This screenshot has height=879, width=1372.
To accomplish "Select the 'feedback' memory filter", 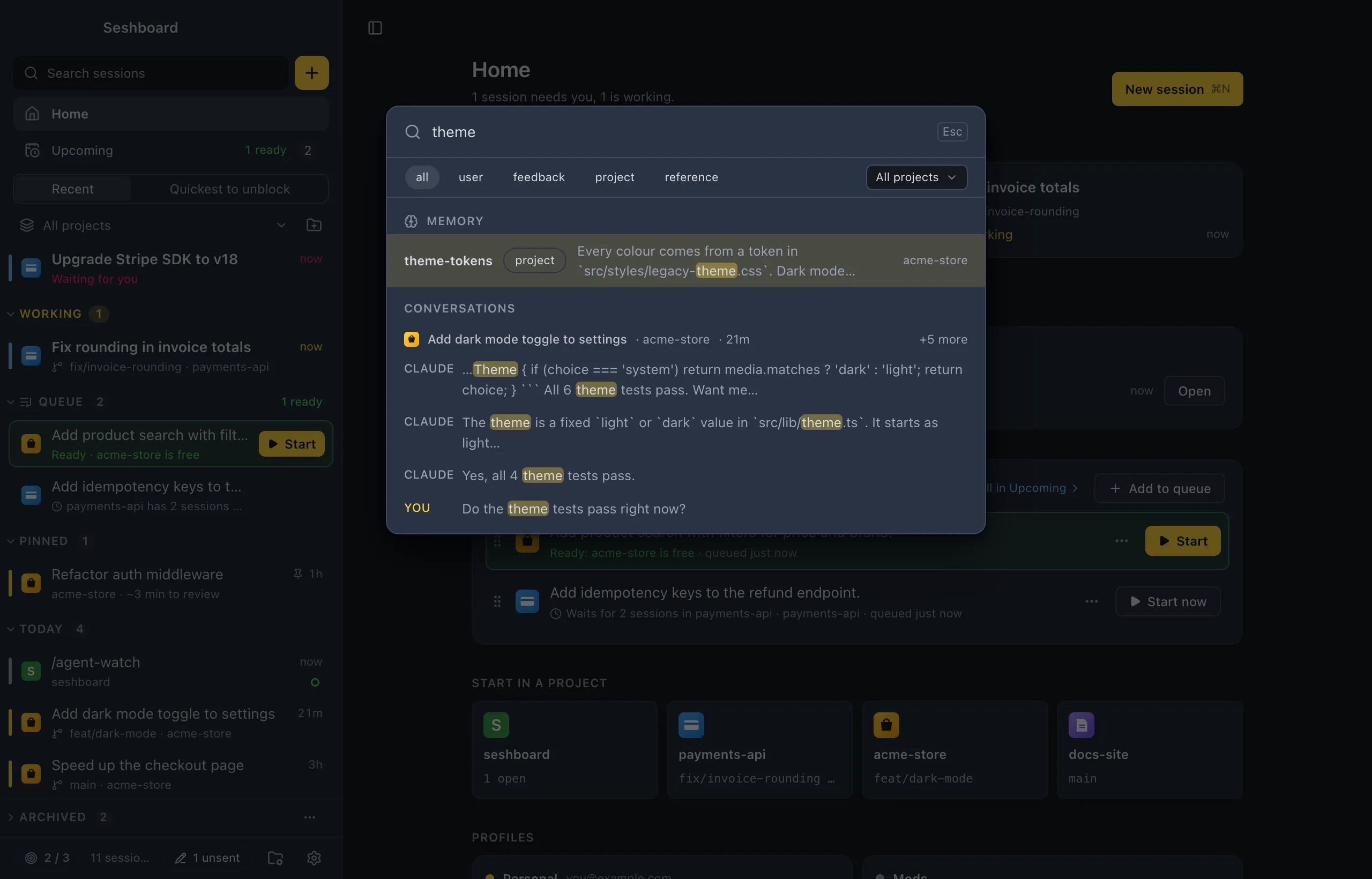I will coord(539,177).
